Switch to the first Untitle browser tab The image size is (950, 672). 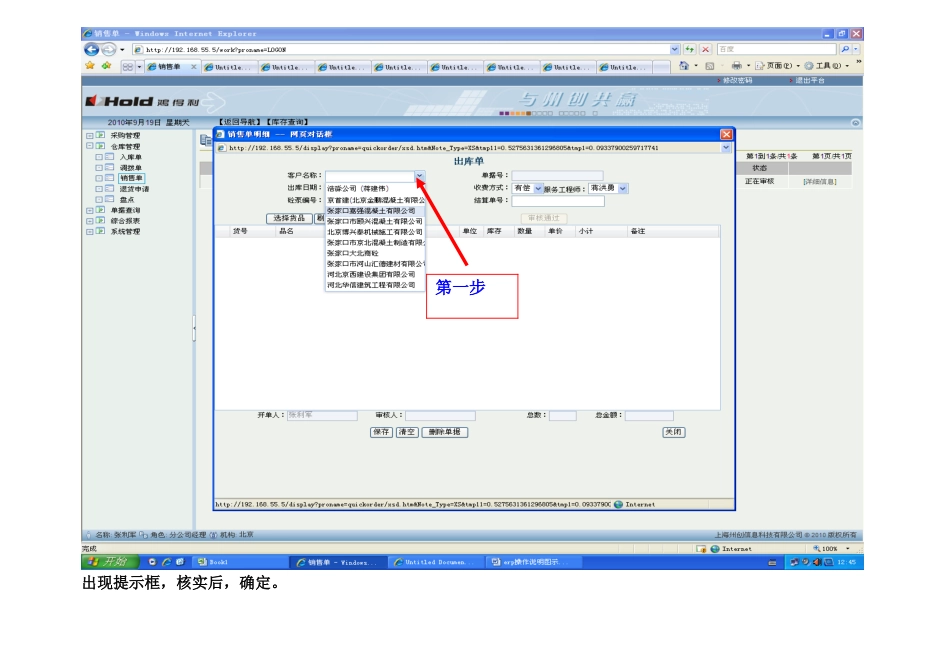click(229, 67)
